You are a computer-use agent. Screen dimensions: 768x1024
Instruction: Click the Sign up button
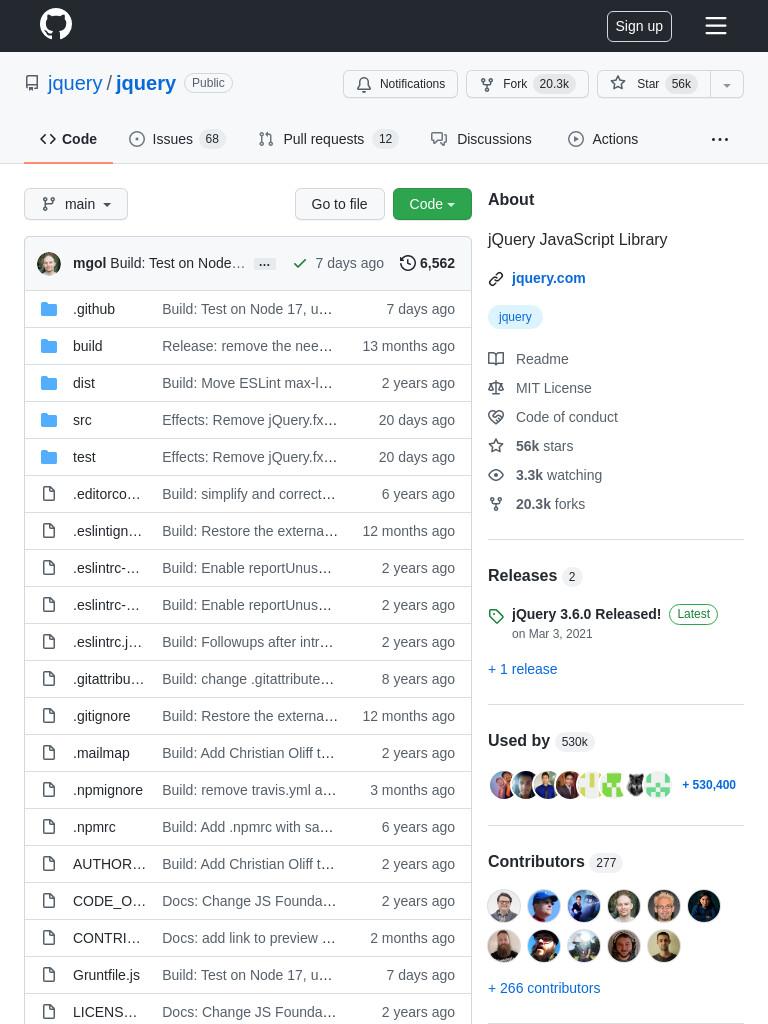click(639, 26)
